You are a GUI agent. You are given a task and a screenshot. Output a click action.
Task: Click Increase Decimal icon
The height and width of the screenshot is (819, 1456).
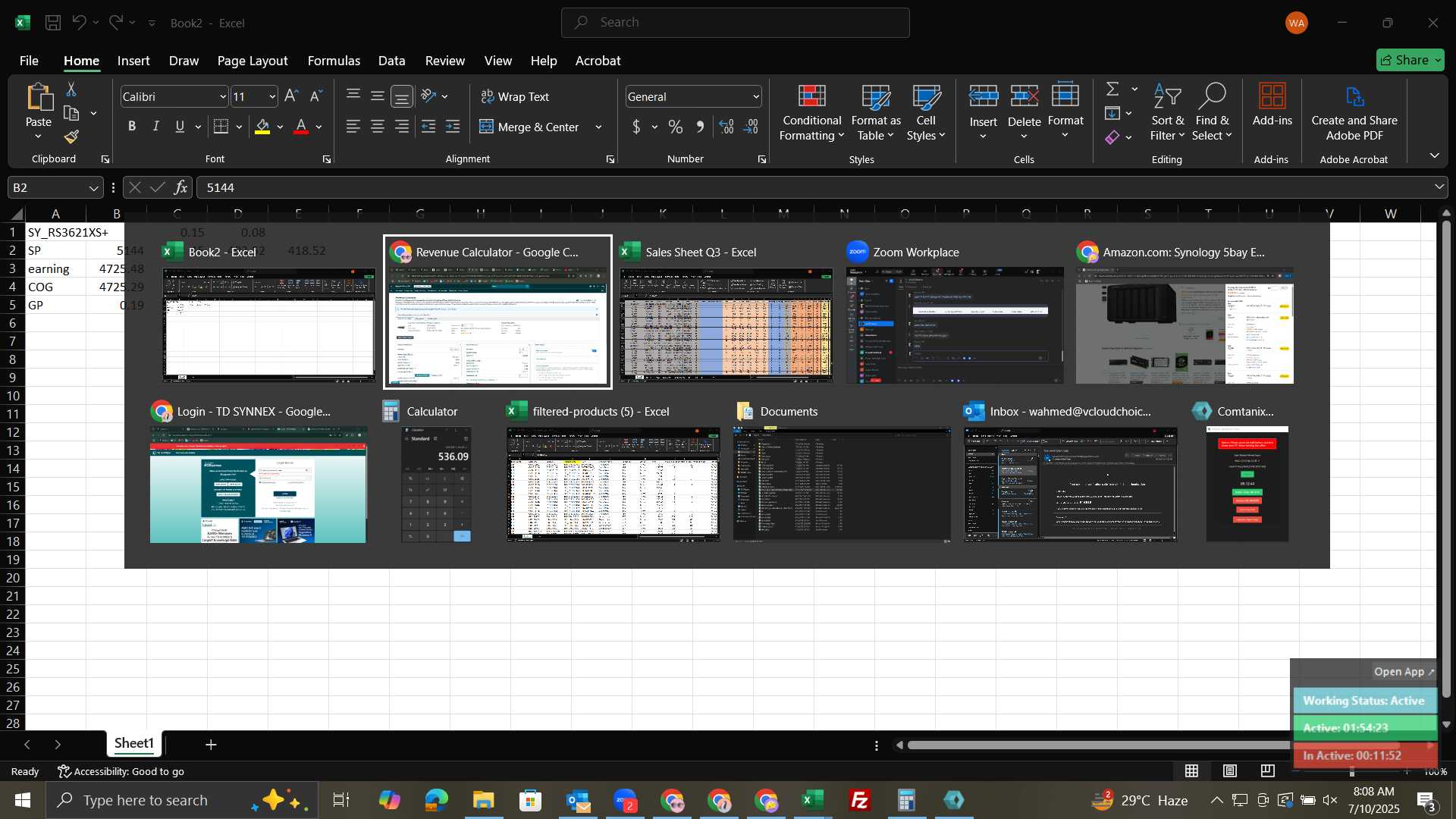click(726, 127)
